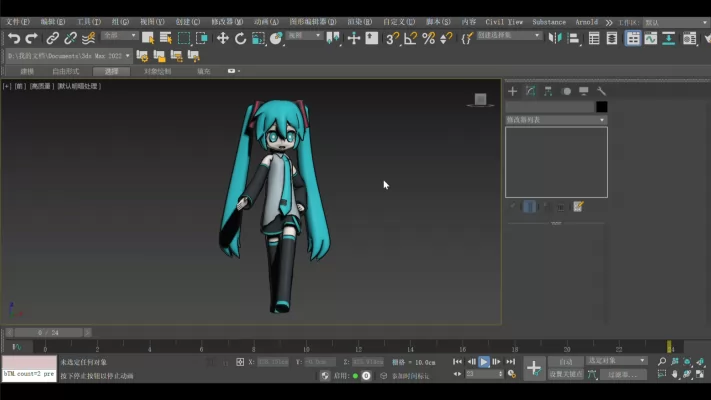Click the frame 24 marker on timeline
Image resolution: width=711 pixels, height=400 pixels.
click(x=670, y=346)
